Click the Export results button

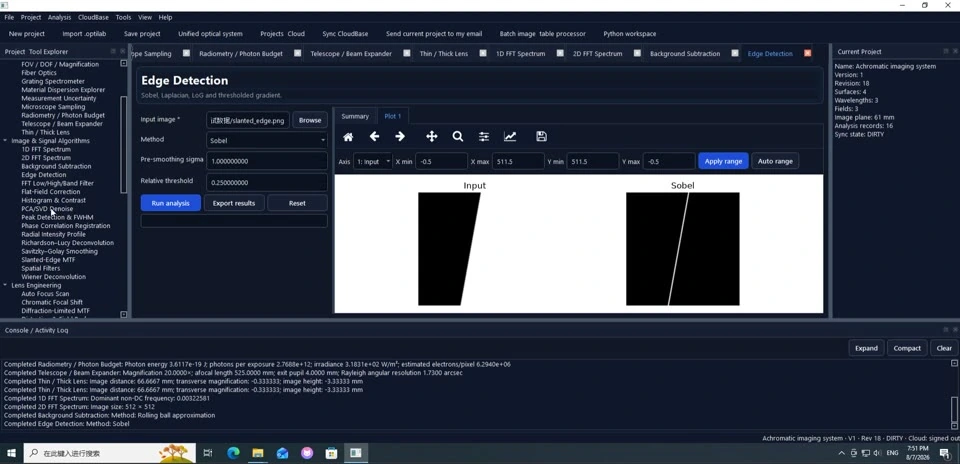(x=234, y=203)
